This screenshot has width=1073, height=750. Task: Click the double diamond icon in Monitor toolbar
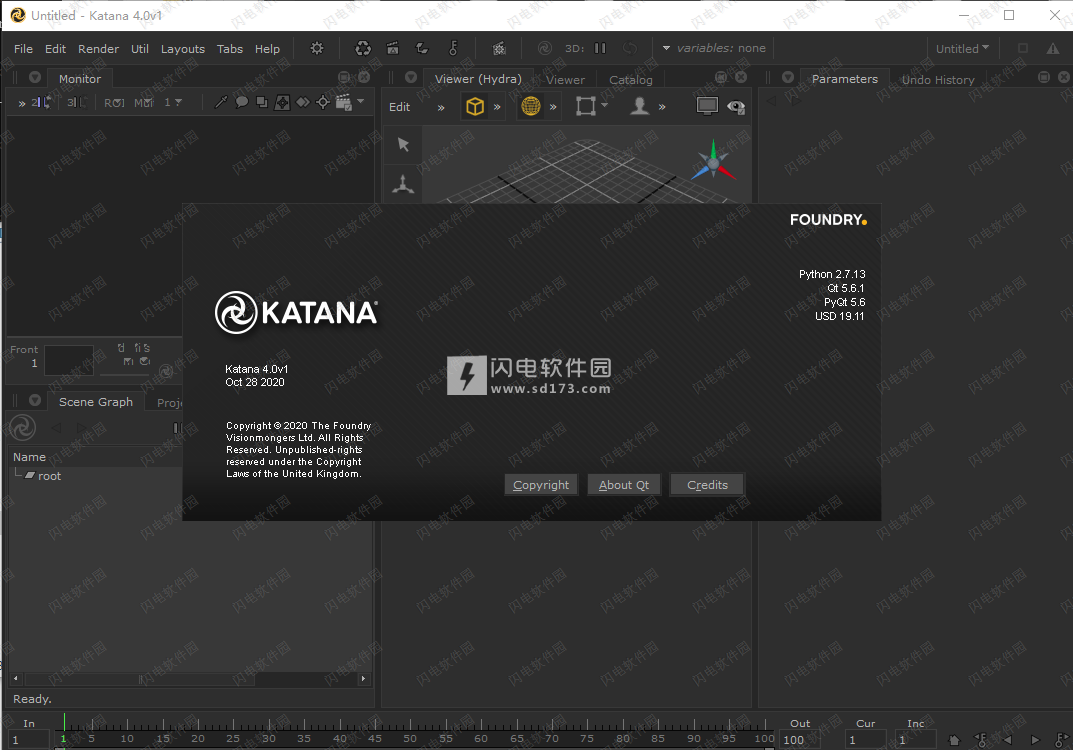click(302, 102)
